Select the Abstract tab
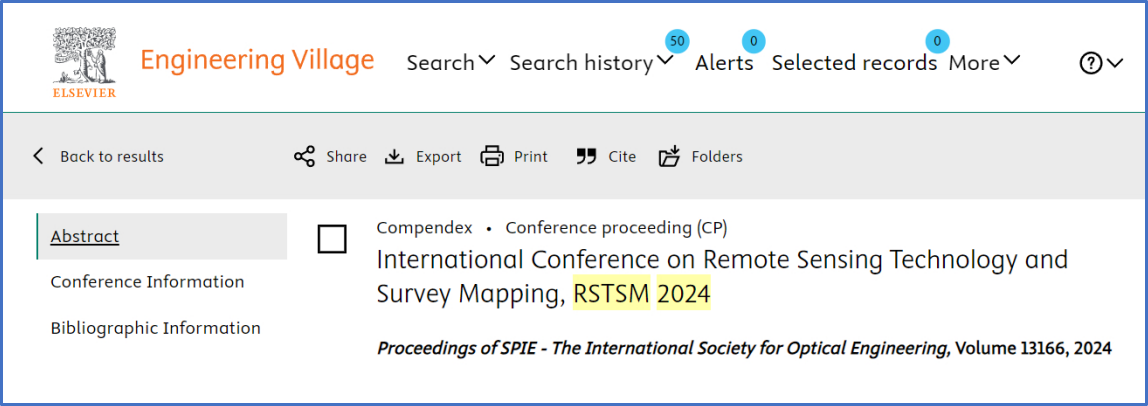 click(162, 236)
